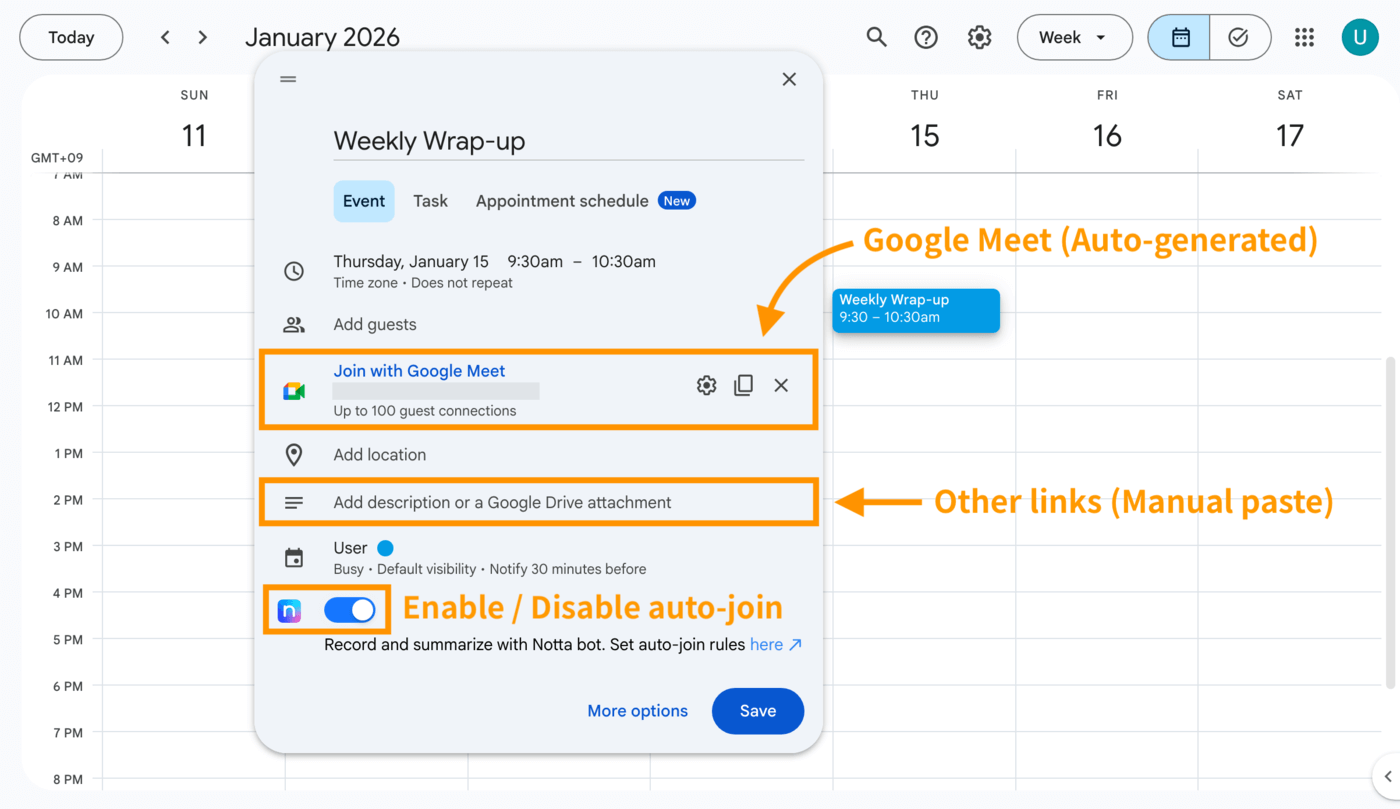
Task: Click the calendar vertical scrollbar
Action: coord(1389,521)
